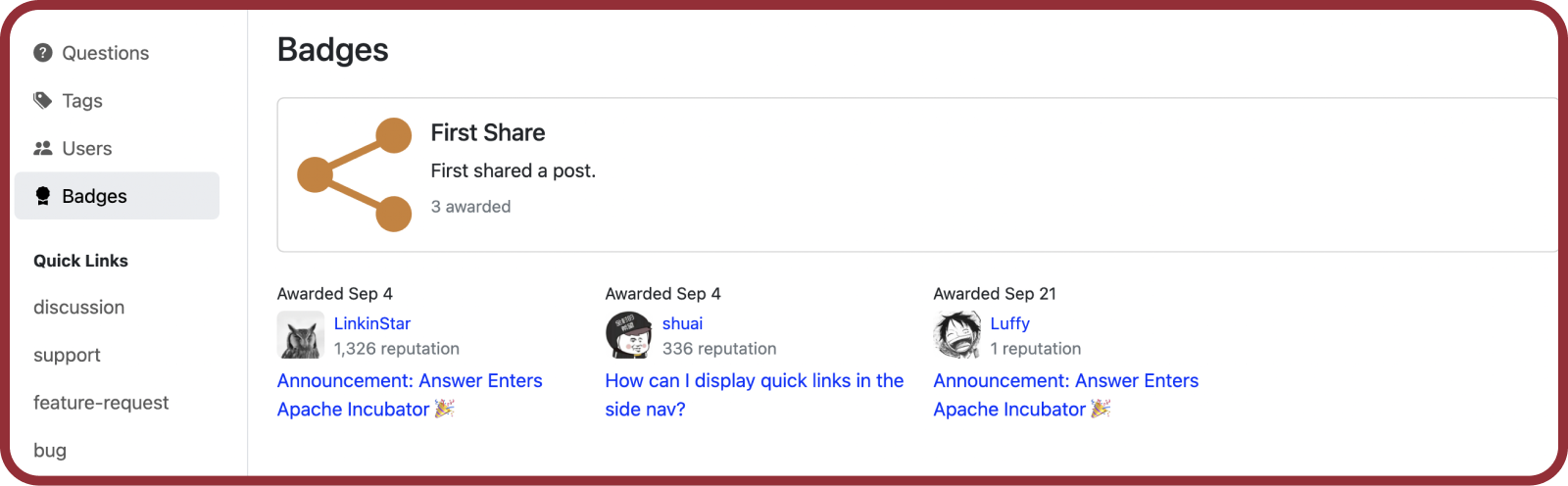Click the Tags label icon in sidebar

[x=43, y=100]
